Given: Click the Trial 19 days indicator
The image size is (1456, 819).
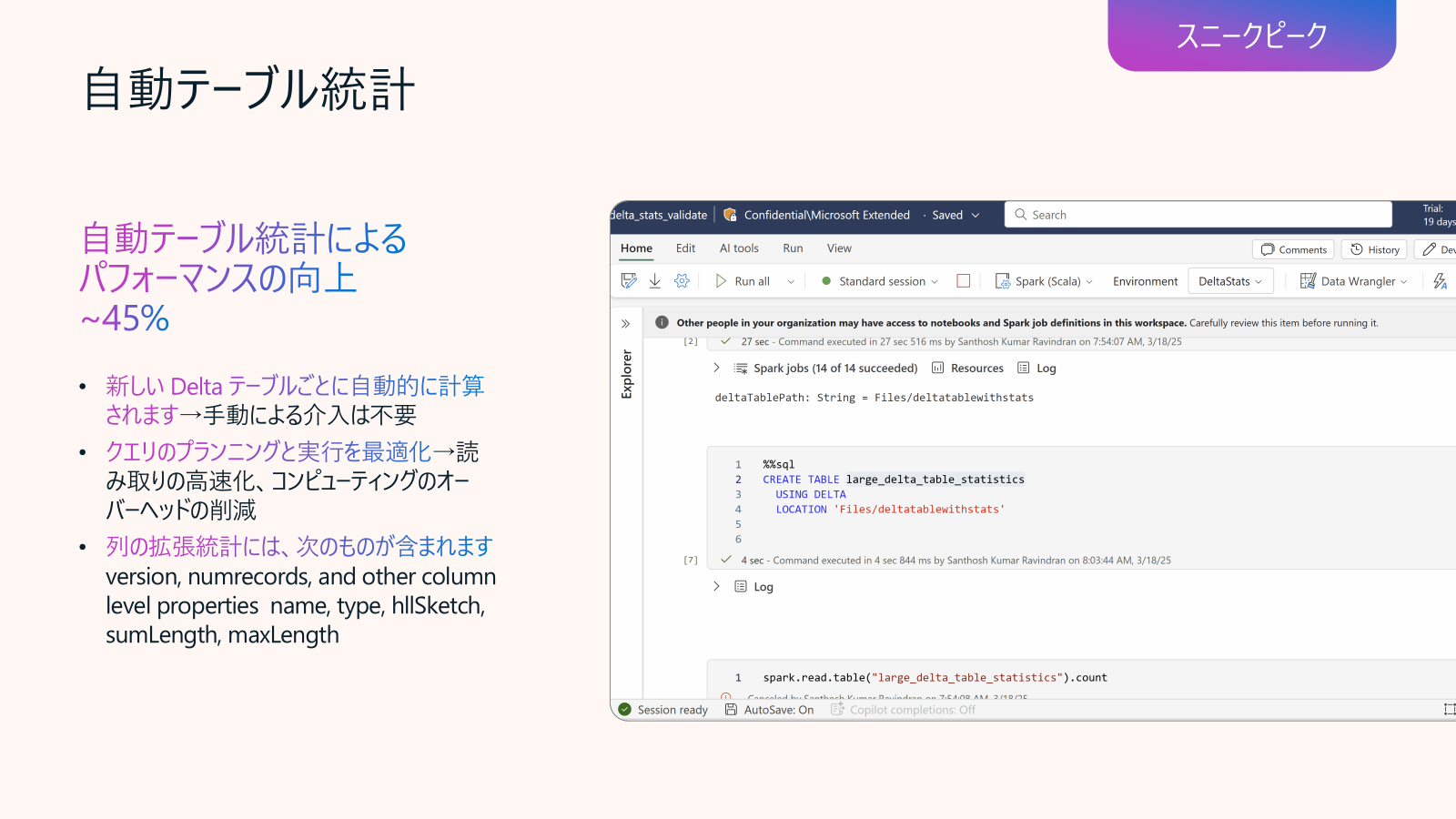Looking at the screenshot, I should [1439, 215].
